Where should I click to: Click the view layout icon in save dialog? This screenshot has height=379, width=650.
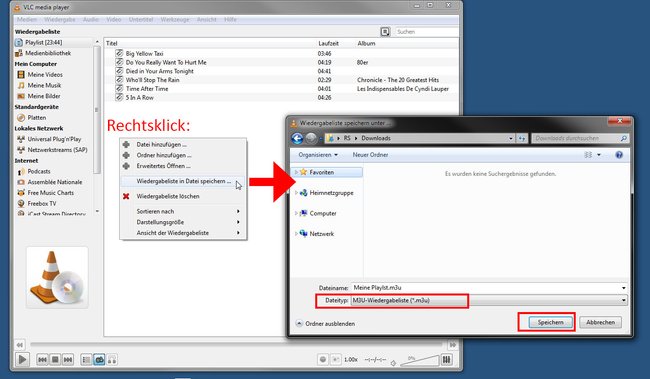coord(588,155)
